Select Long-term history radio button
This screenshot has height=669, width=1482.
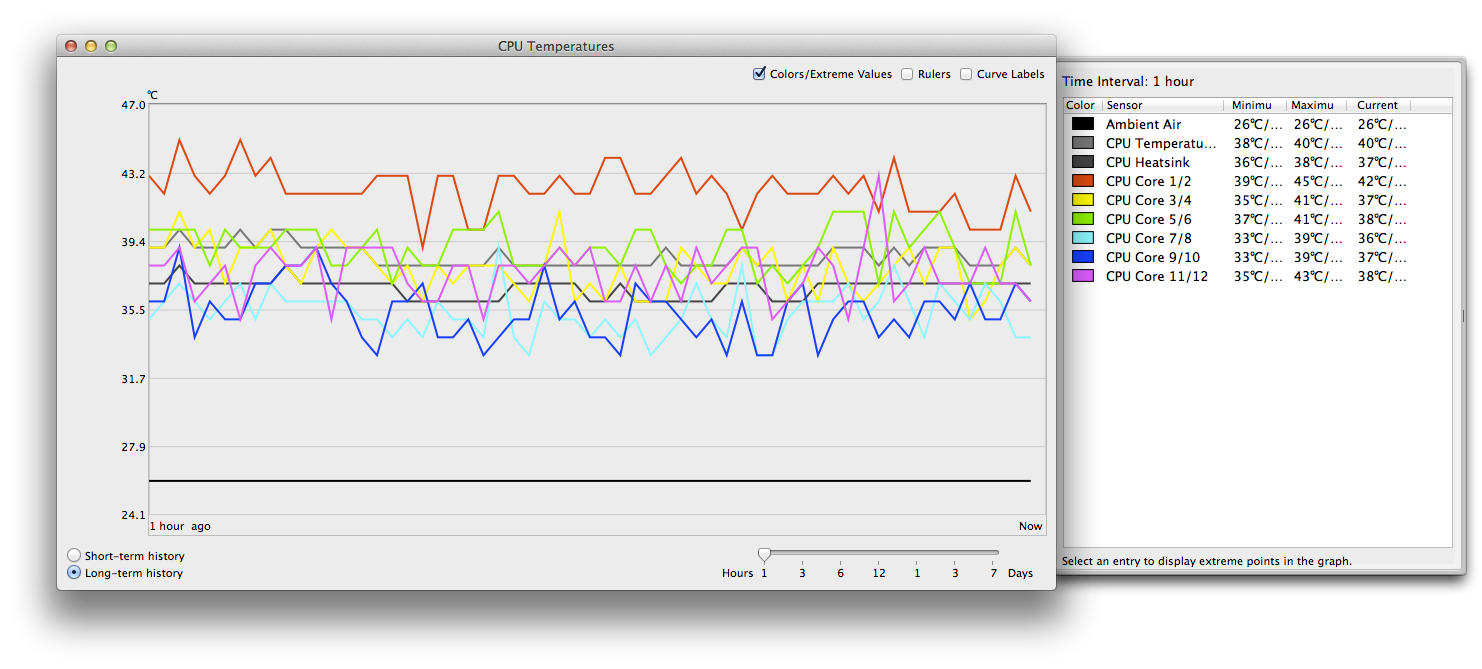74,573
